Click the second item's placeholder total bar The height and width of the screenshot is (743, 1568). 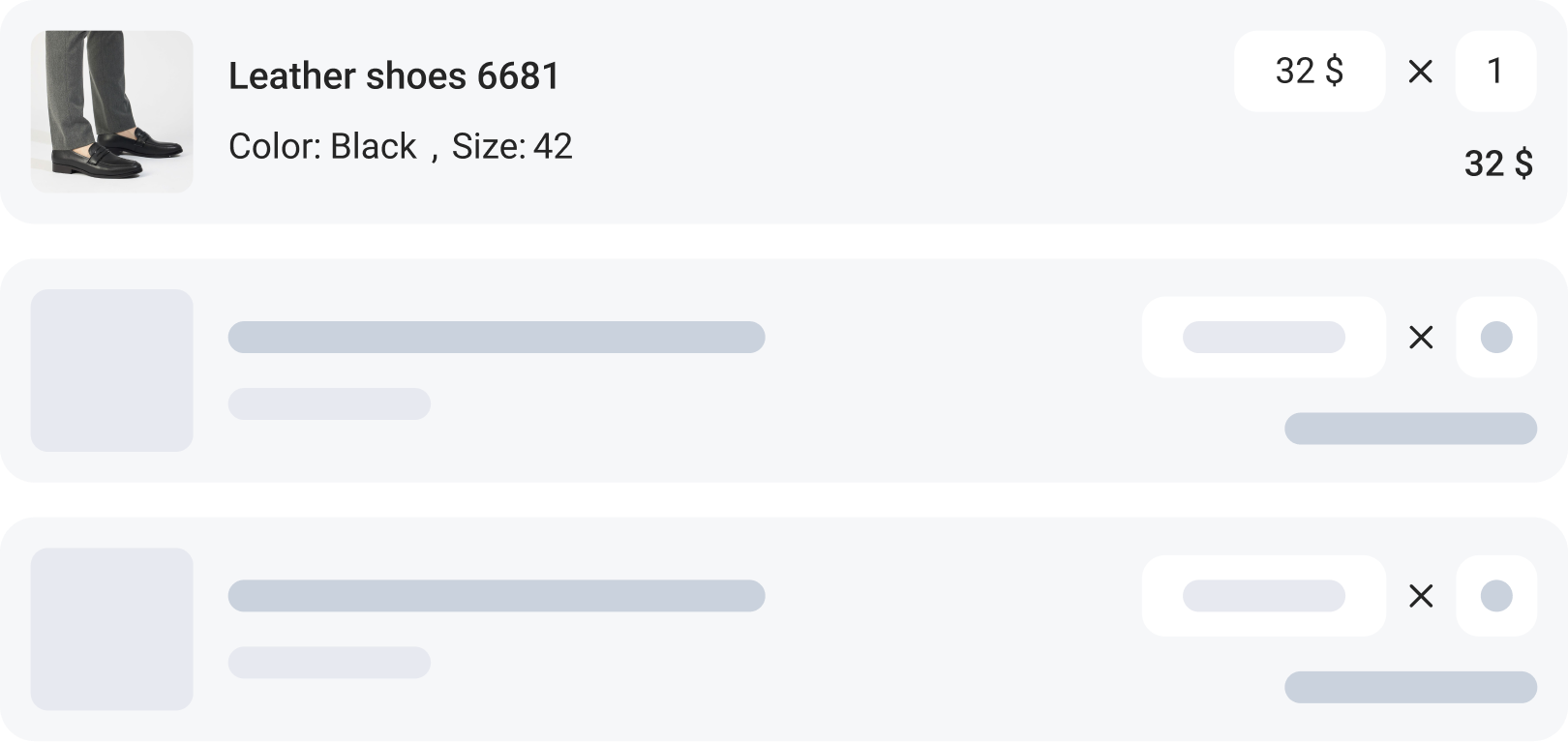pyautogui.click(x=1410, y=429)
